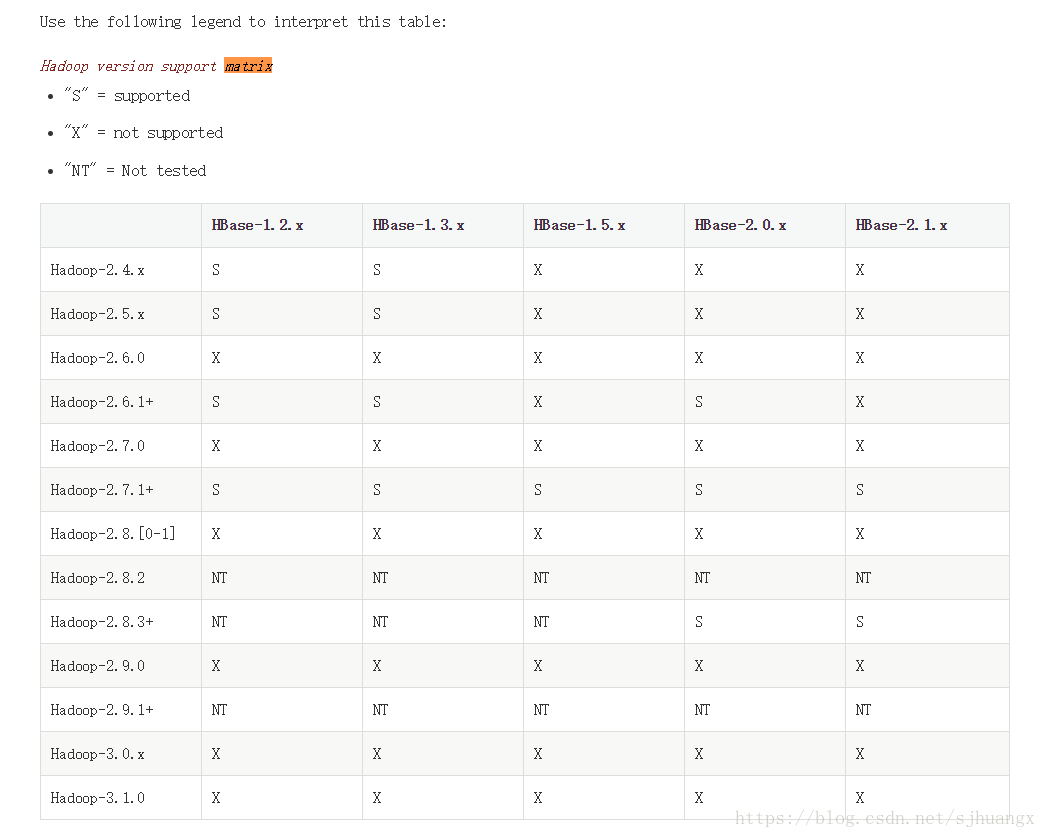Click the "Hadoop version support" heading text

pos(128,66)
